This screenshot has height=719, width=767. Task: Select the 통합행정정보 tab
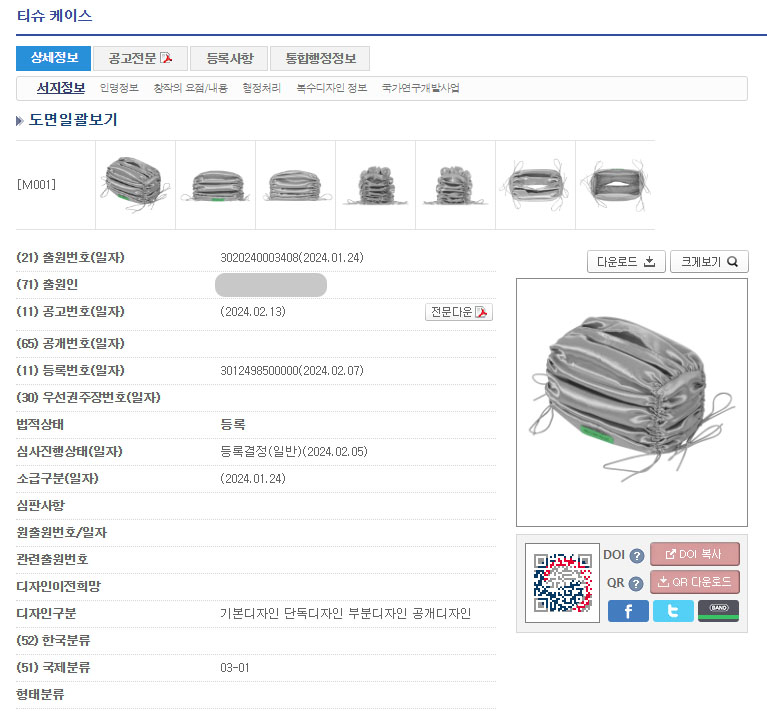(320, 58)
